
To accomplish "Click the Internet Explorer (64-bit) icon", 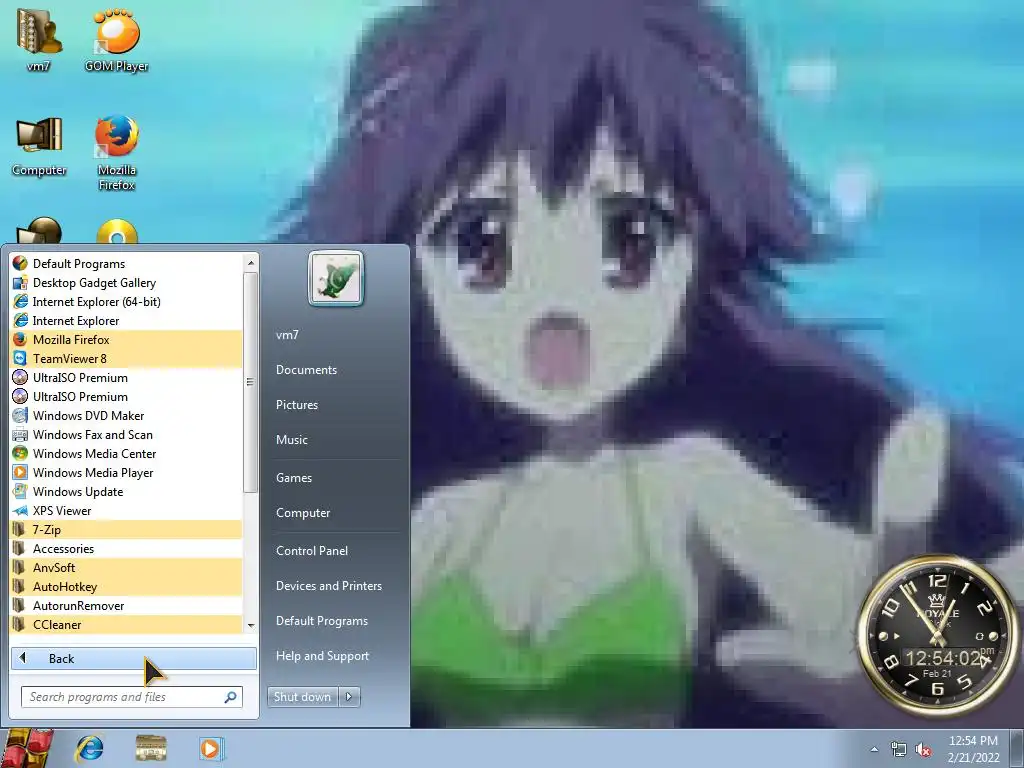I will (x=20, y=302).
